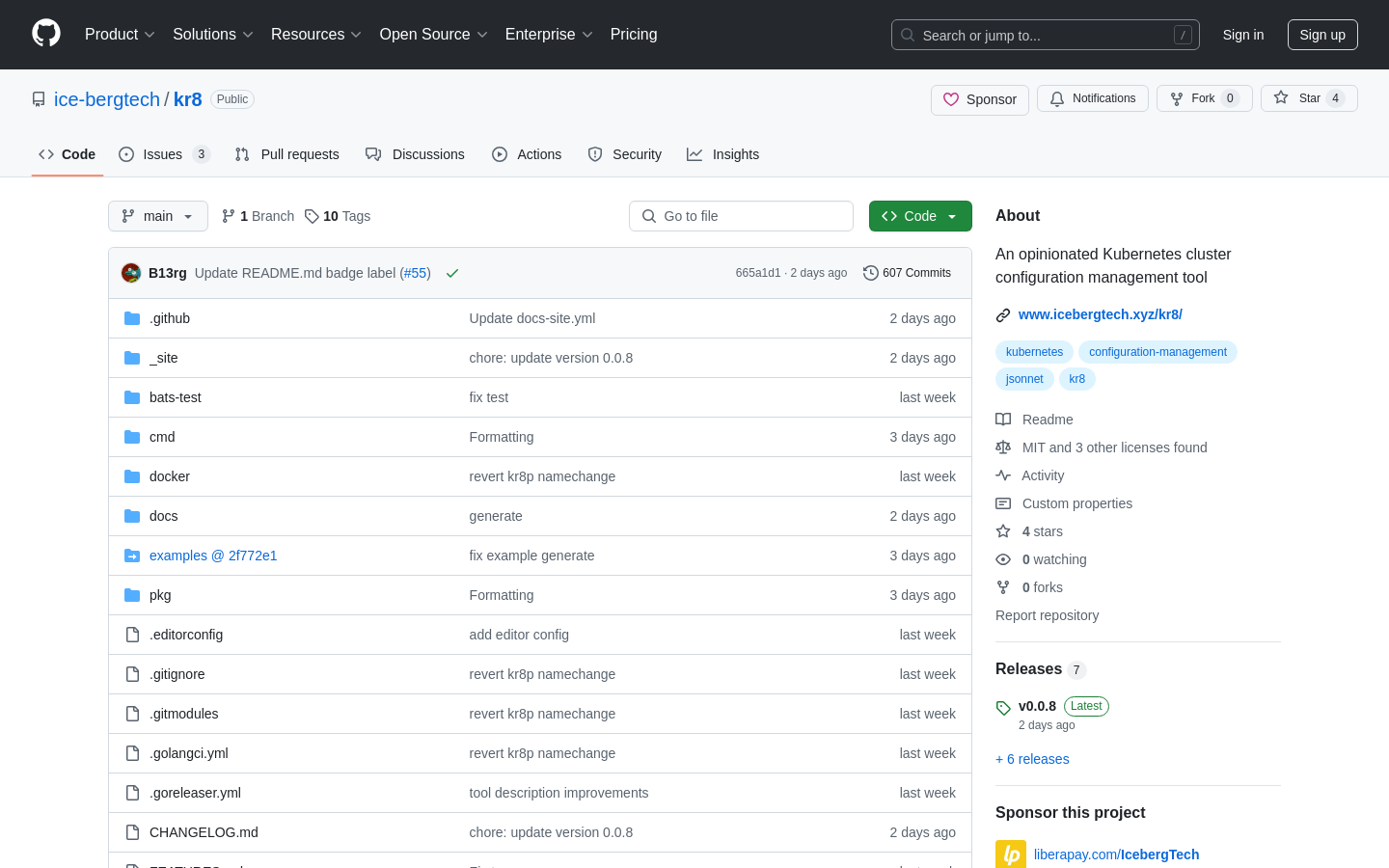Open the main branch selector dropdown

(x=158, y=216)
